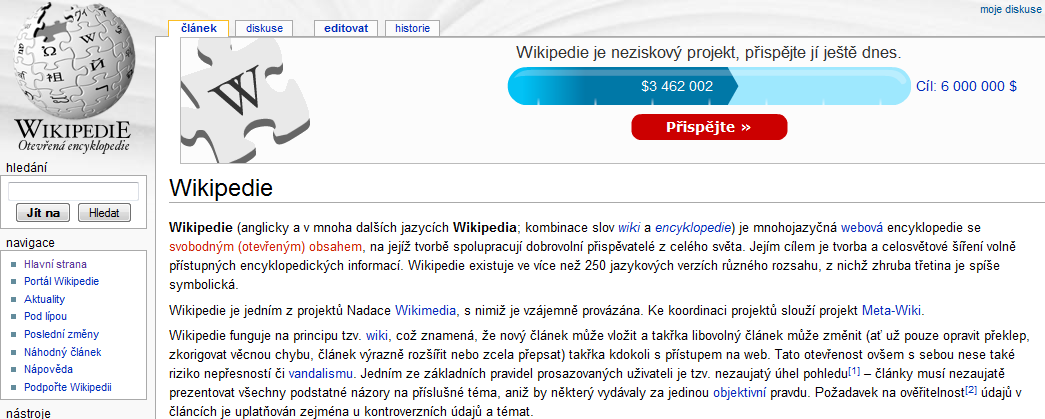The height and width of the screenshot is (419, 1045).
Task: Follow the Wikimedia link
Action: [426, 310]
